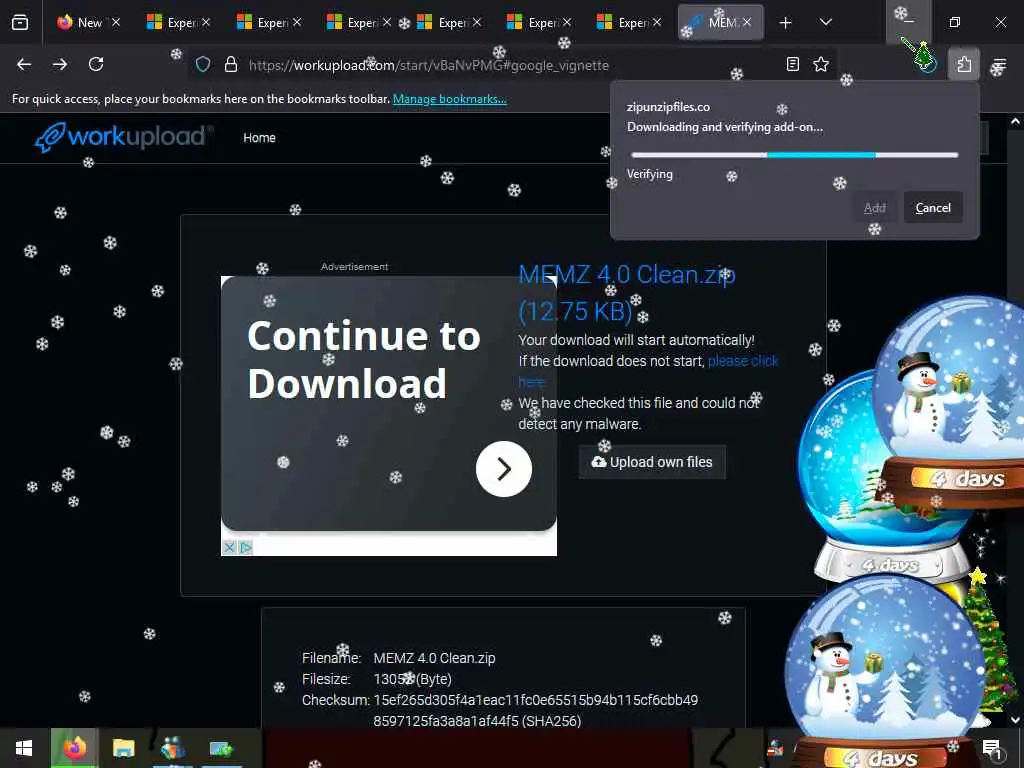The height and width of the screenshot is (768, 1024).
Task: Open the Extensions puzzle-piece panel
Action: [964, 64]
